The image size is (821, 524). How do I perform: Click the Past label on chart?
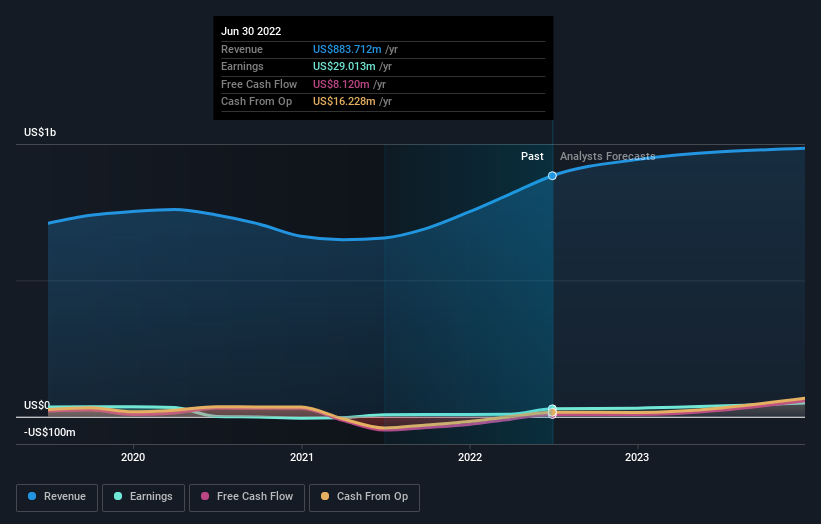(532, 156)
